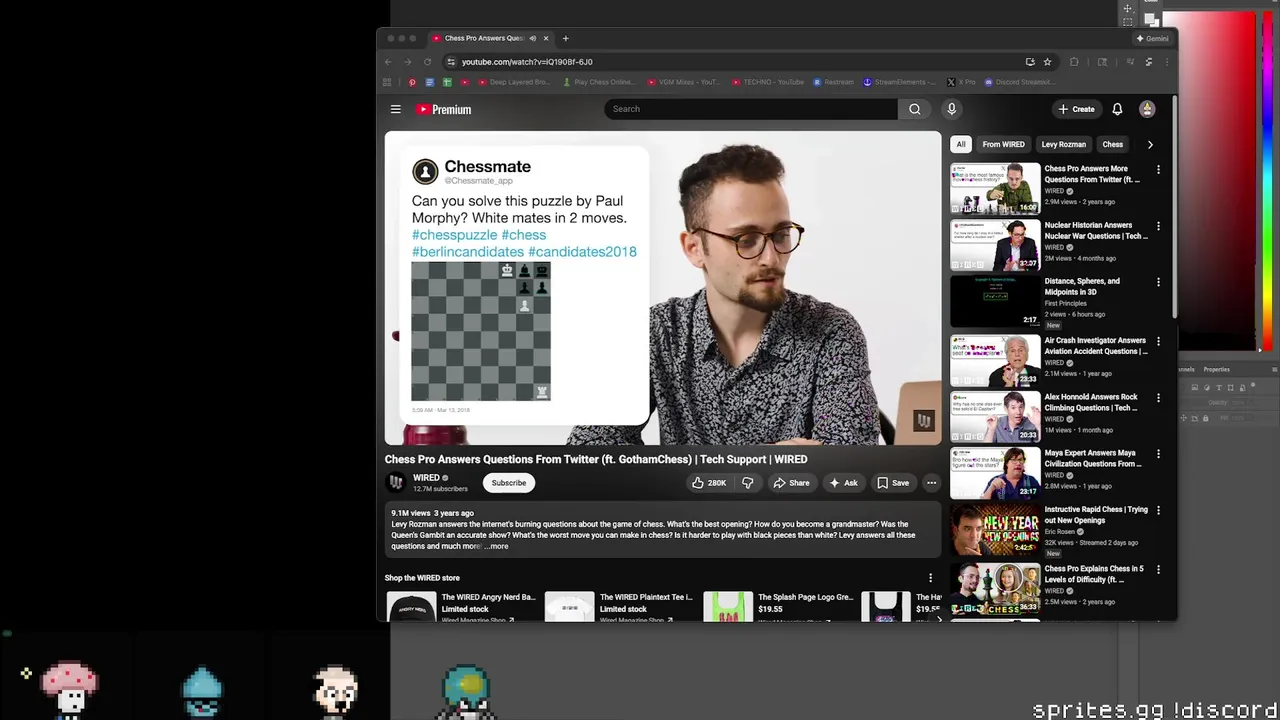
Task: Open a new Chrome tab
Action: [565, 38]
